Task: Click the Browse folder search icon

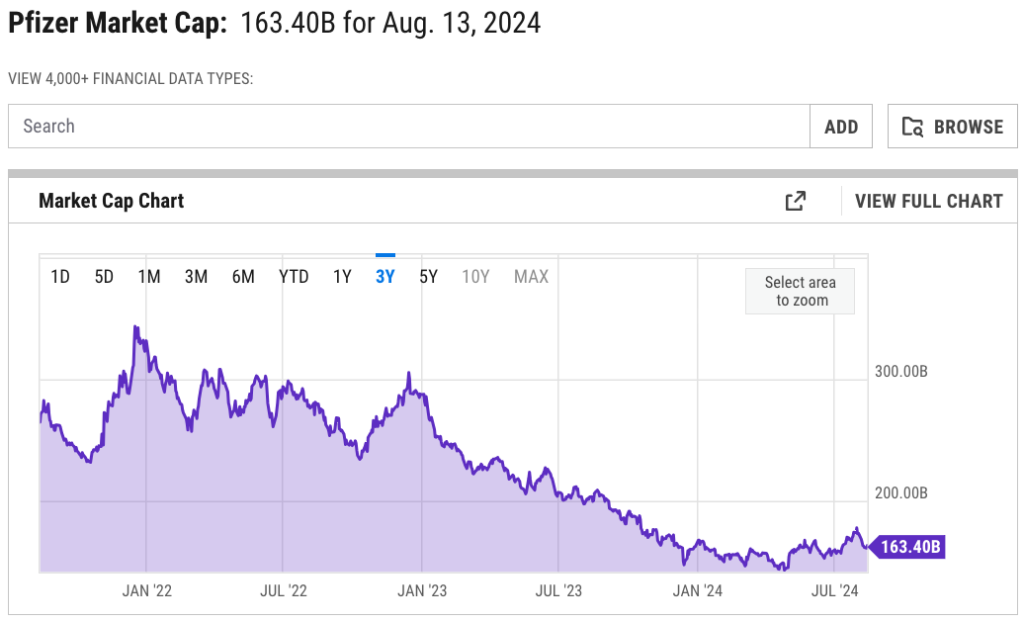Action: 912,127
